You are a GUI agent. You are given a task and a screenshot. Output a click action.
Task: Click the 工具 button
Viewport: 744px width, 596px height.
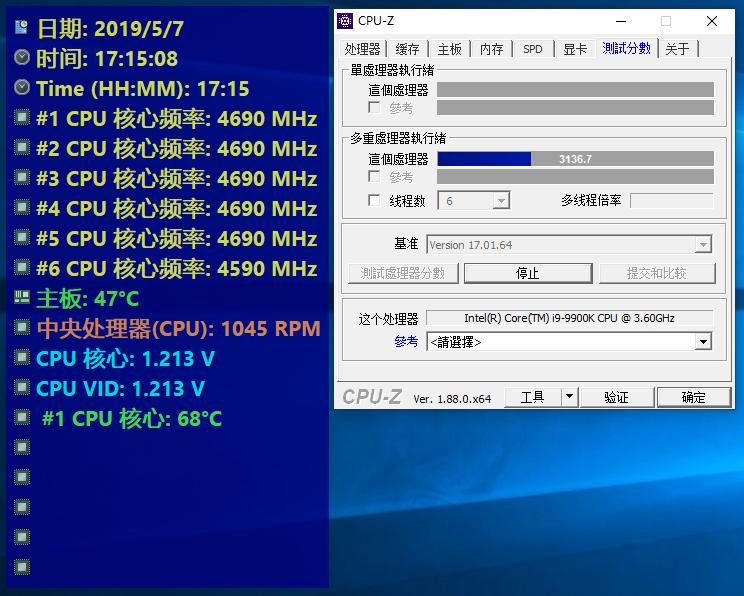[532, 397]
